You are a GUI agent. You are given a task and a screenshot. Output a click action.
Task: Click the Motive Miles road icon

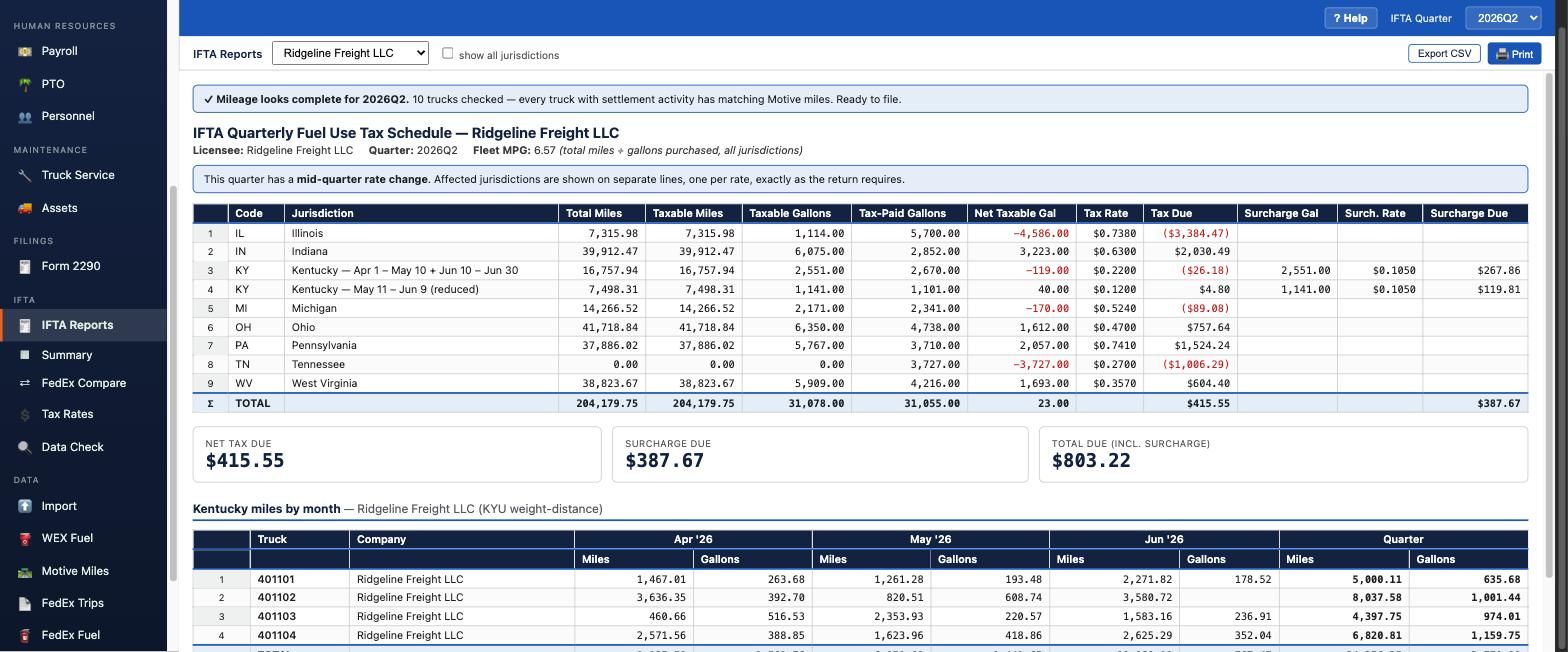coord(25,571)
